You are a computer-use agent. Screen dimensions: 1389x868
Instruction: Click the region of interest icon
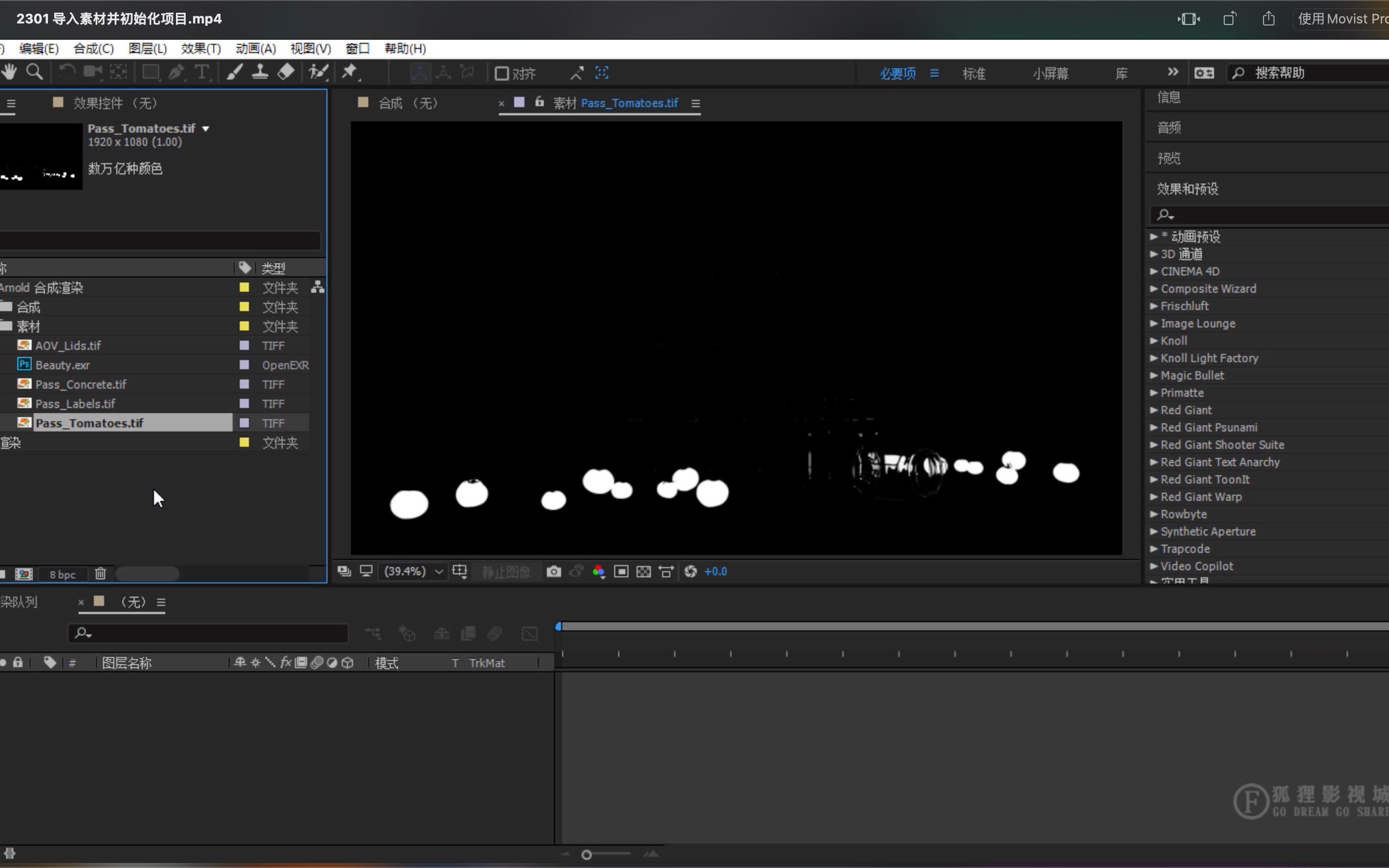pyautogui.click(x=620, y=571)
